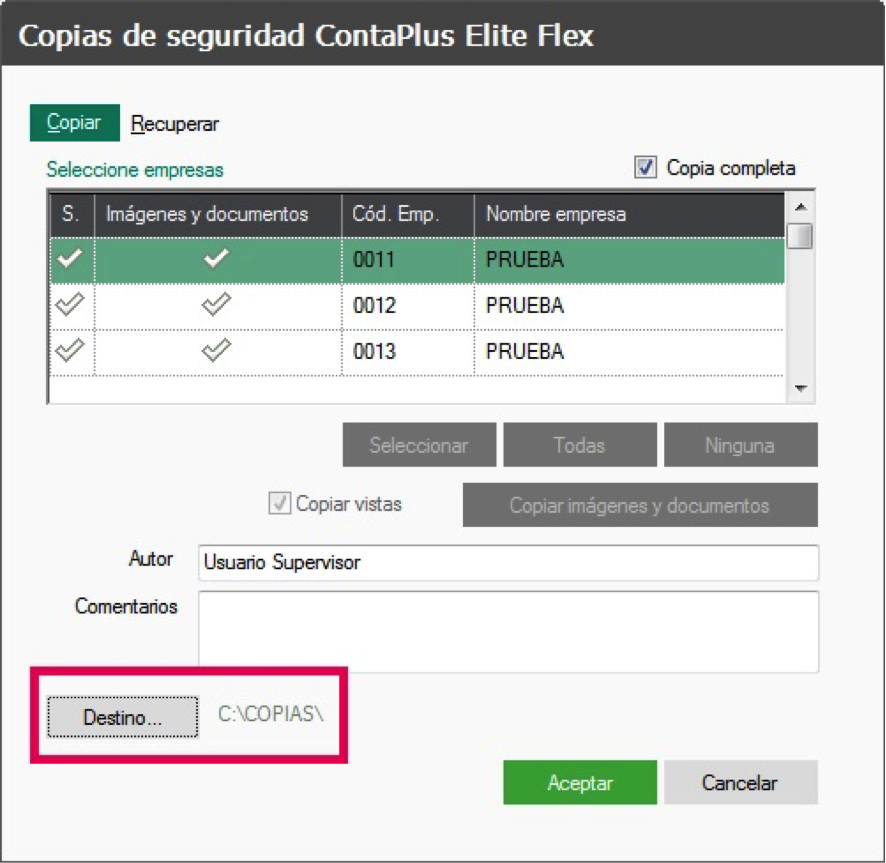Click the Imágenes y documentos column header
This screenshot has height=863, width=886.
(218, 214)
